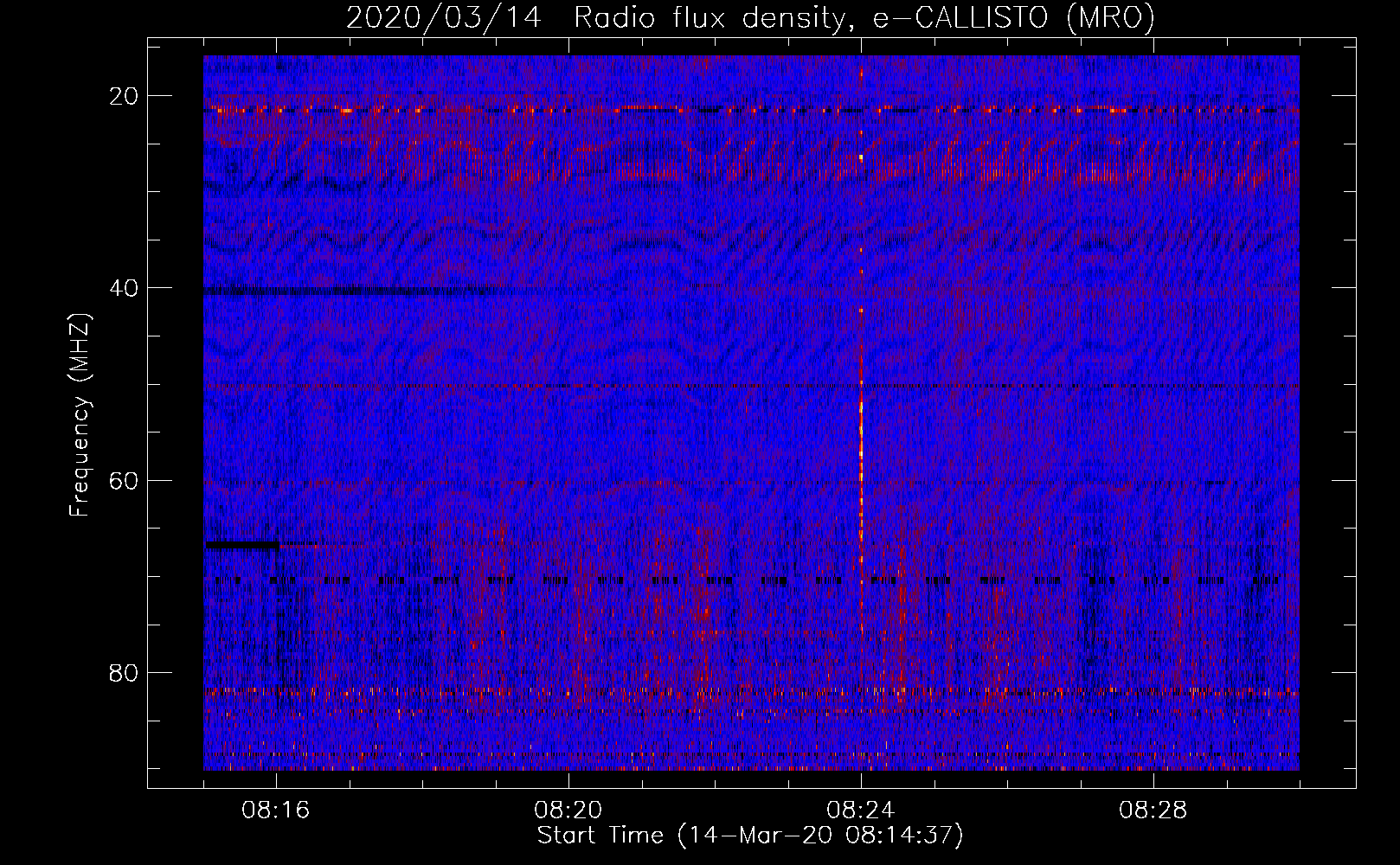The height and width of the screenshot is (865, 1400).
Task: Click the frequency tick label '20'
Action: pyautogui.click(x=125, y=96)
